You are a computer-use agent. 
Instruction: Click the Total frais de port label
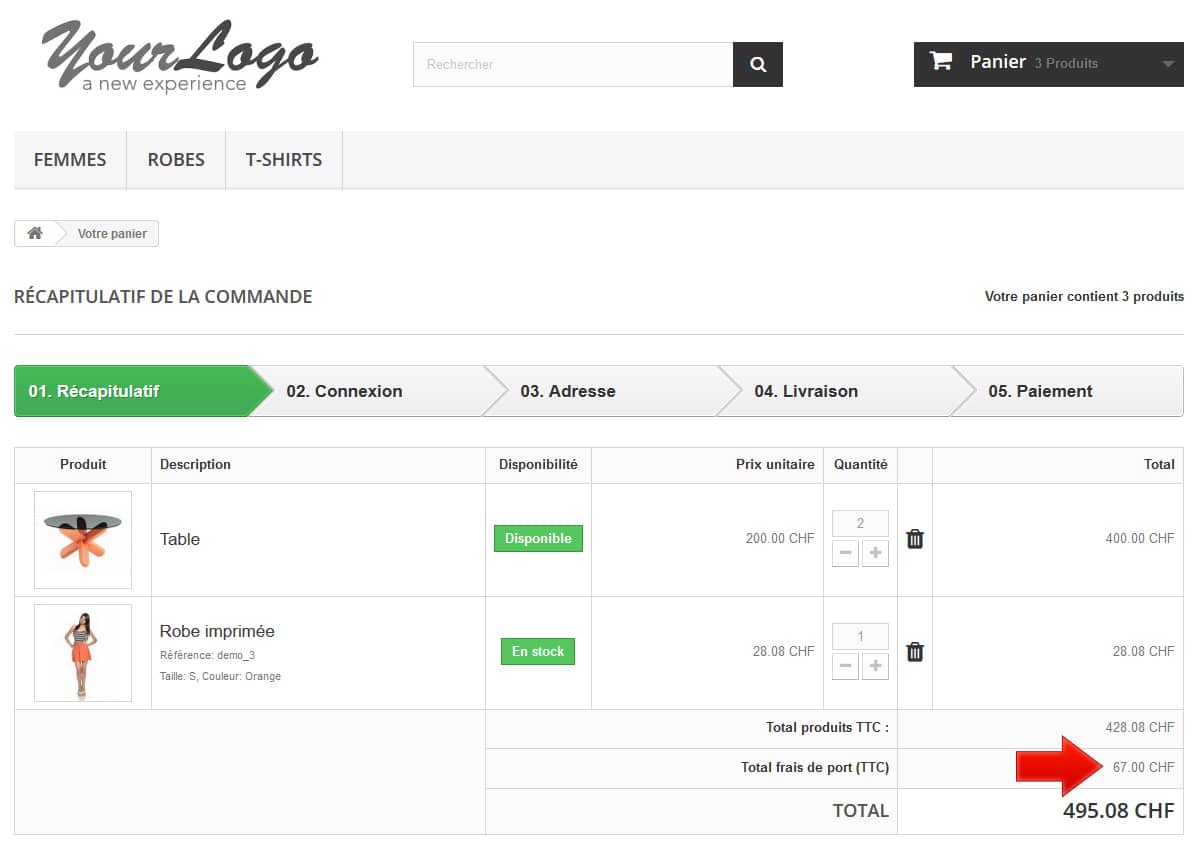815,767
